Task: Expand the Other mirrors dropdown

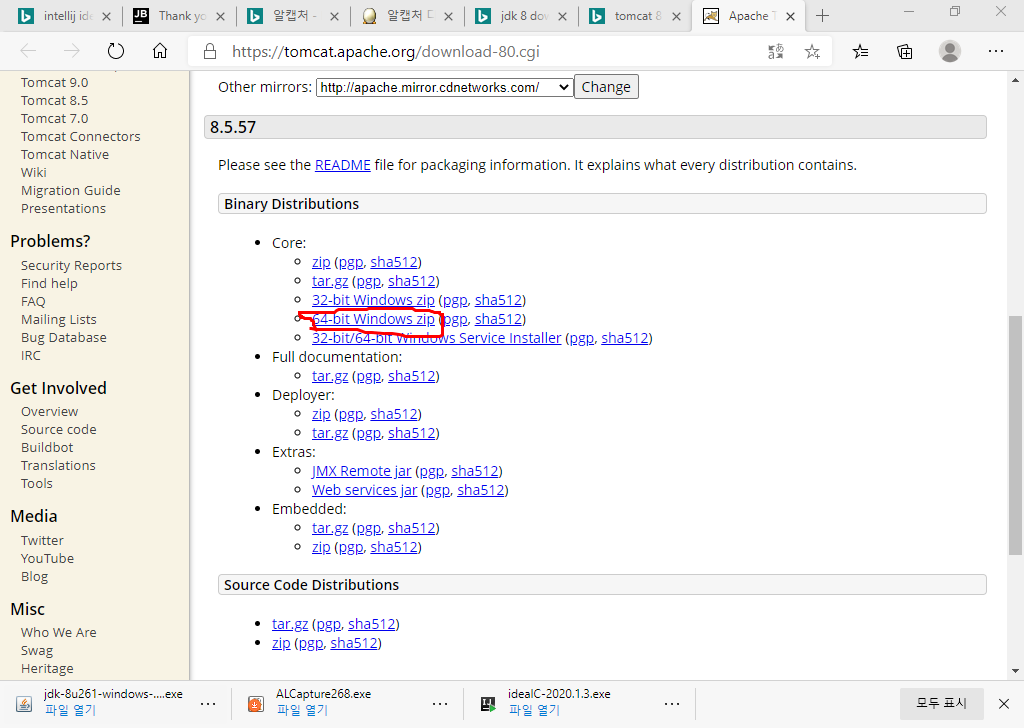Action: (x=444, y=87)
